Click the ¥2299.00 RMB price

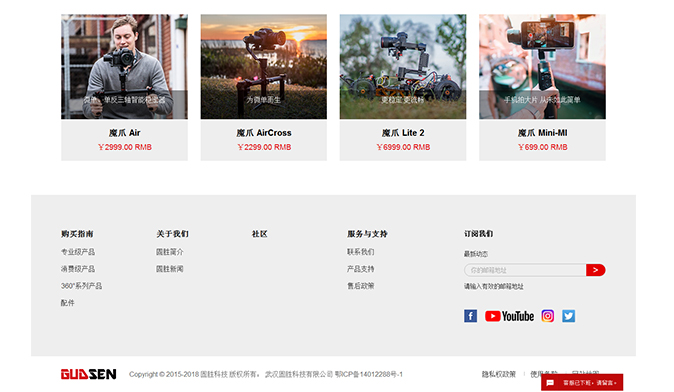pyautogui.click(x=264, y=147)
